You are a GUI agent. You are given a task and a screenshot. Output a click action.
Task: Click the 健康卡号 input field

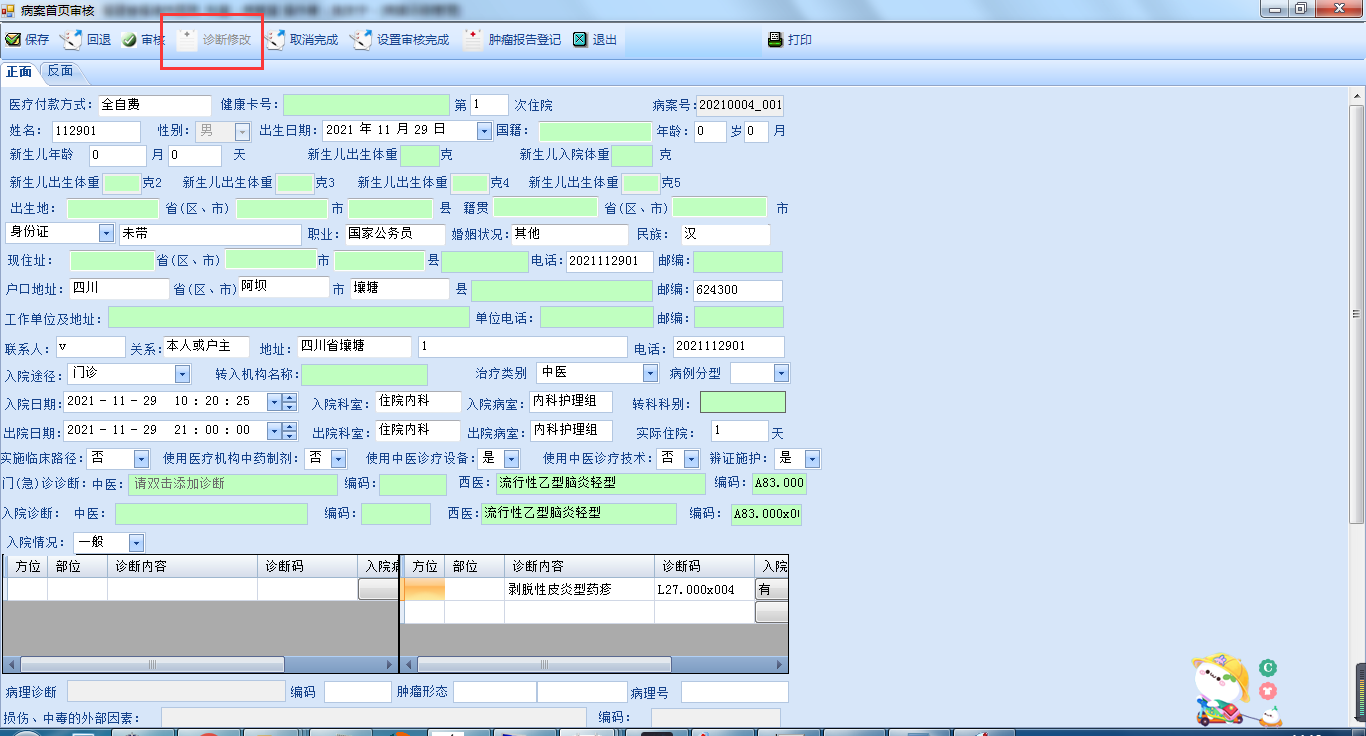367,105
